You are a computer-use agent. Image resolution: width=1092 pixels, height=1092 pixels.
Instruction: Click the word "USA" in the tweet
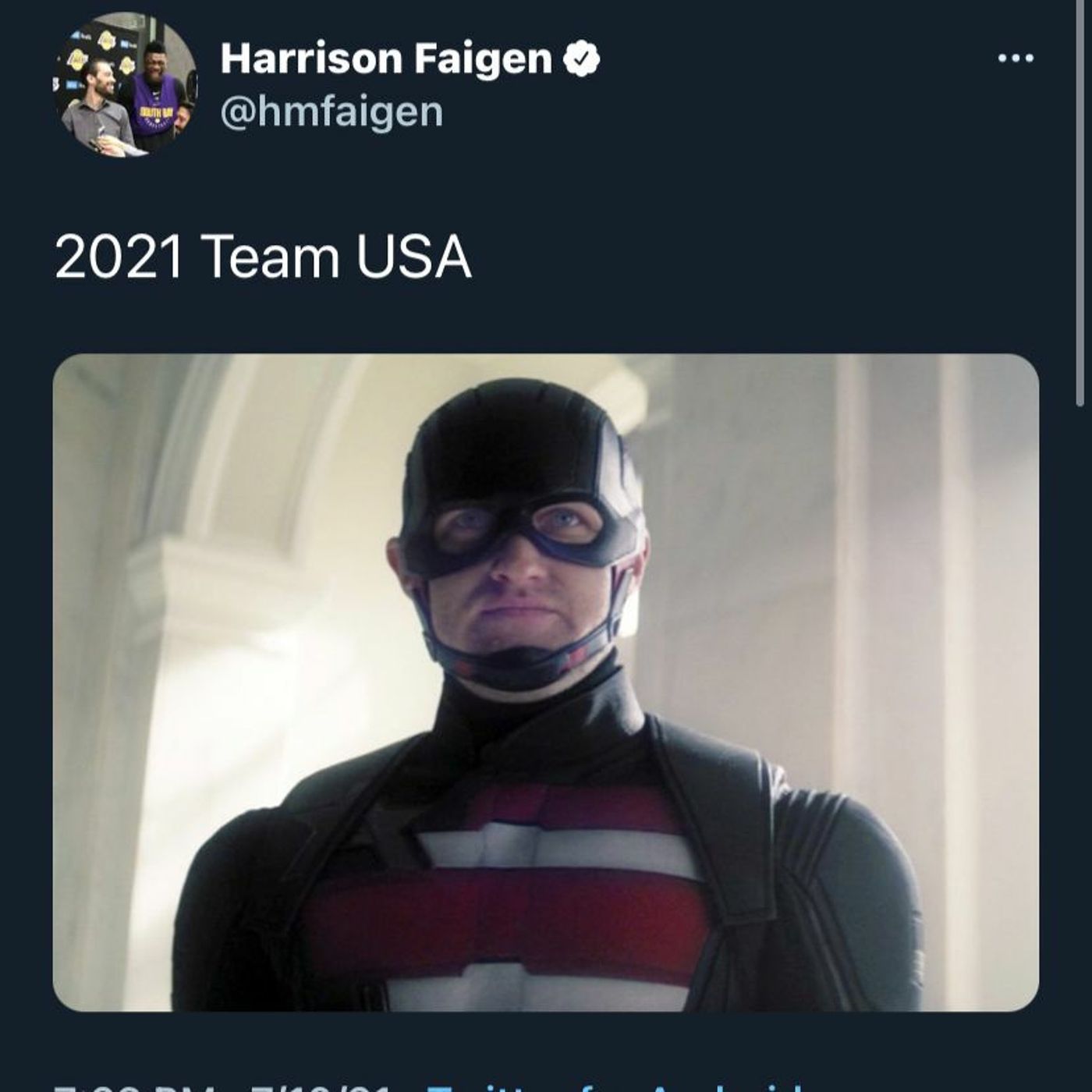[413, 257]
